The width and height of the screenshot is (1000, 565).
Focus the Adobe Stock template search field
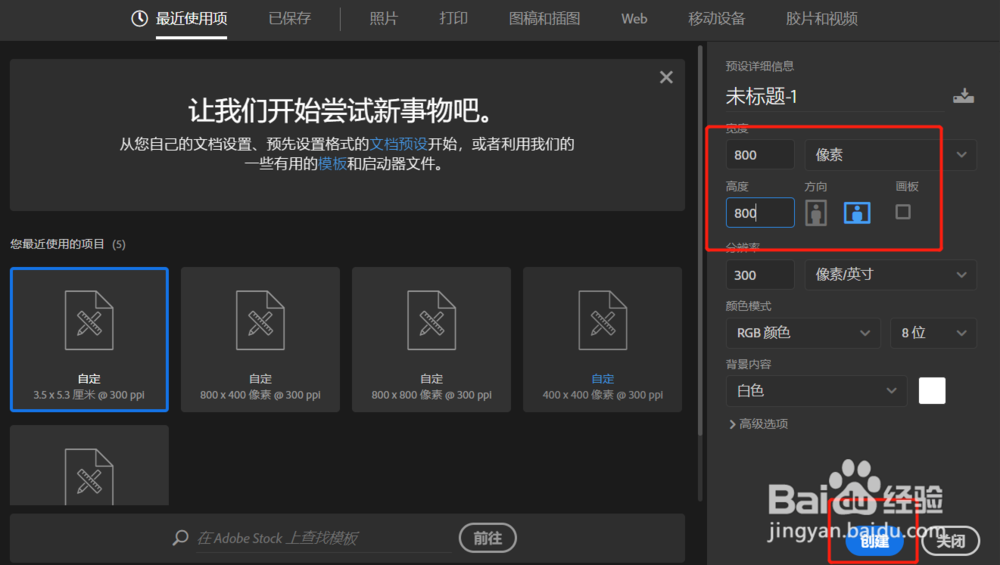tap(322, 538)
